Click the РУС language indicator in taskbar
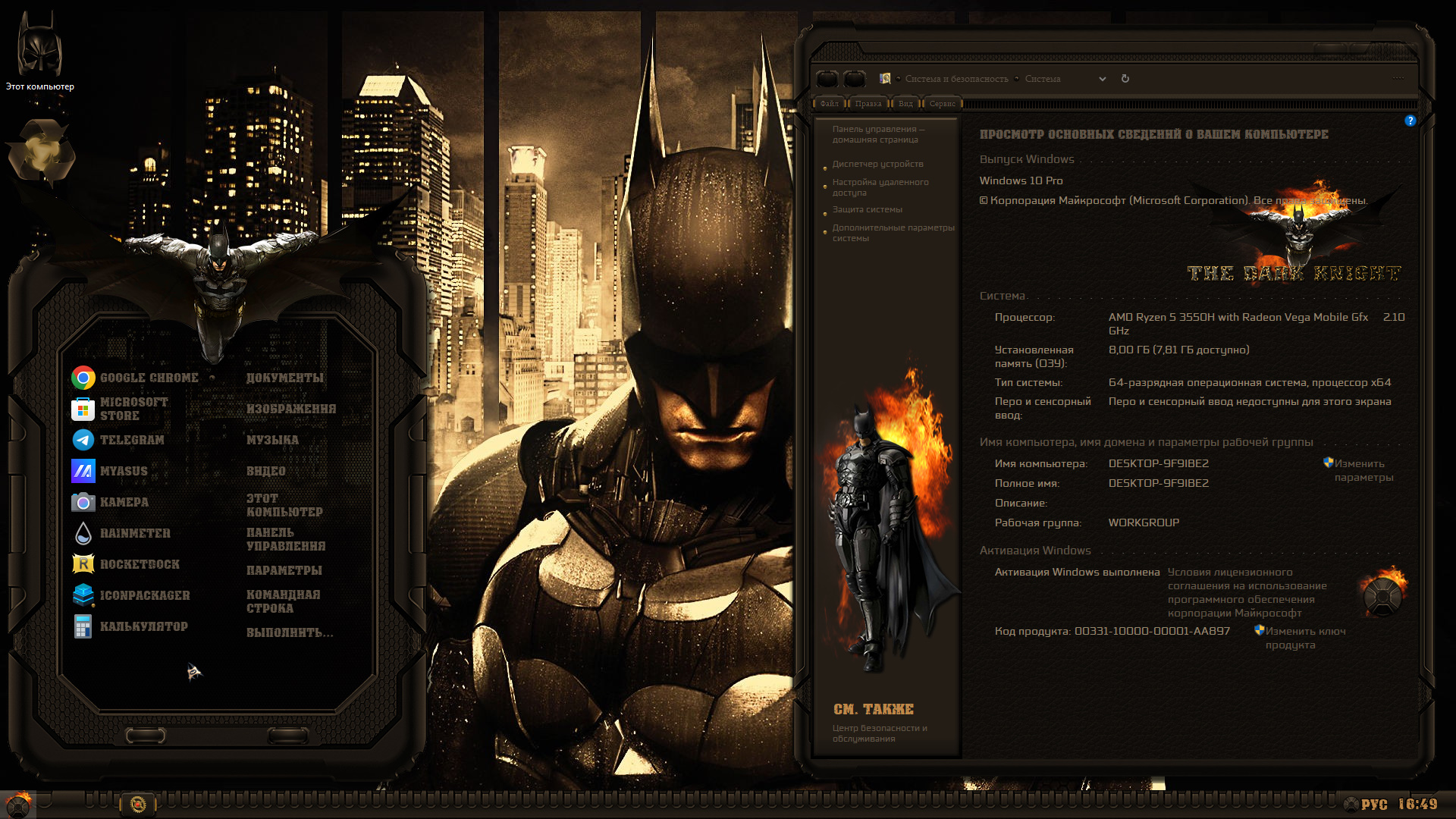This screenshot has height=819, width=1456. click(1374, 804)
